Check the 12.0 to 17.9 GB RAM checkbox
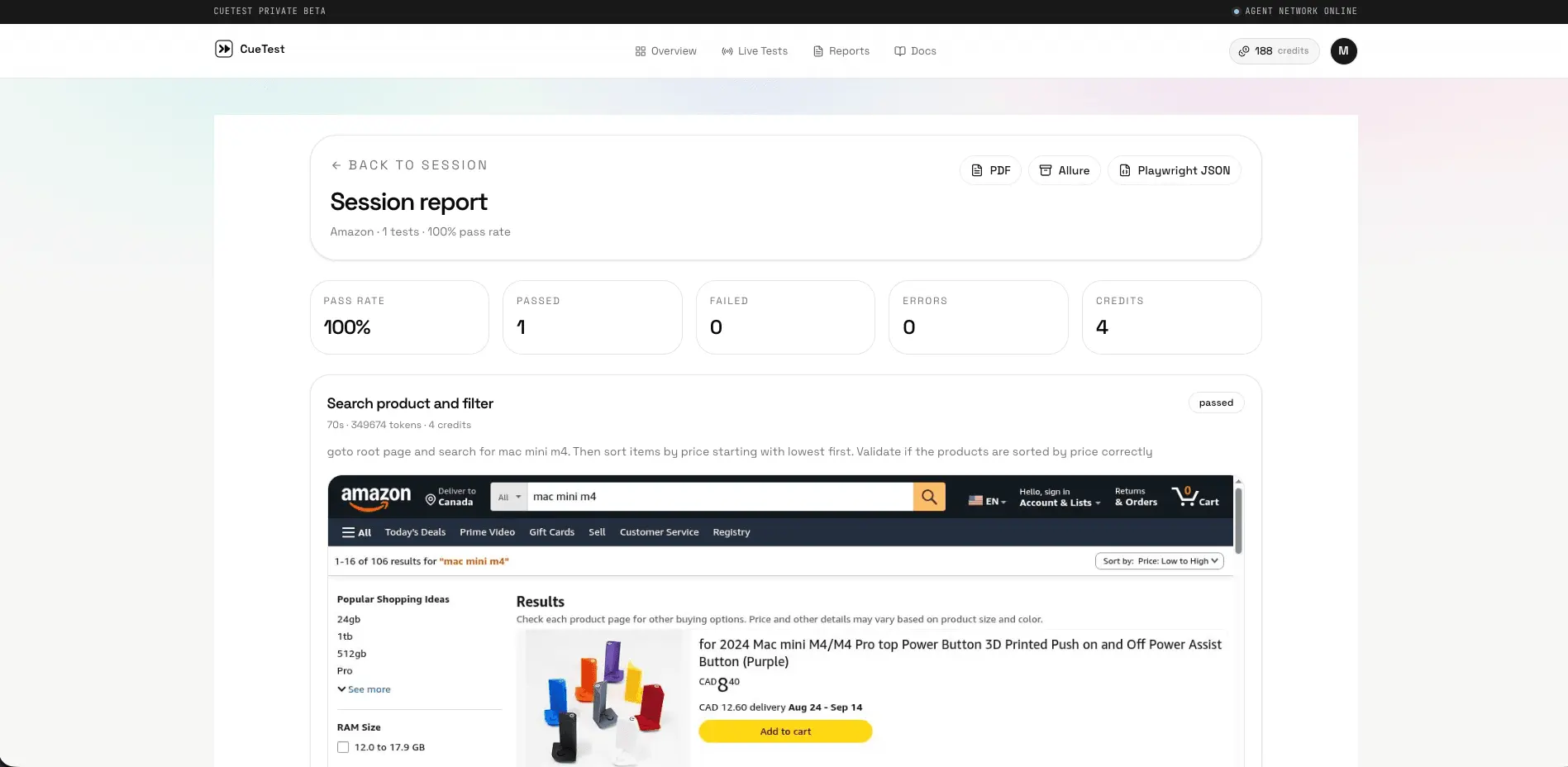The height and width of the screenshot is (767, 1568). click(343, 747)
